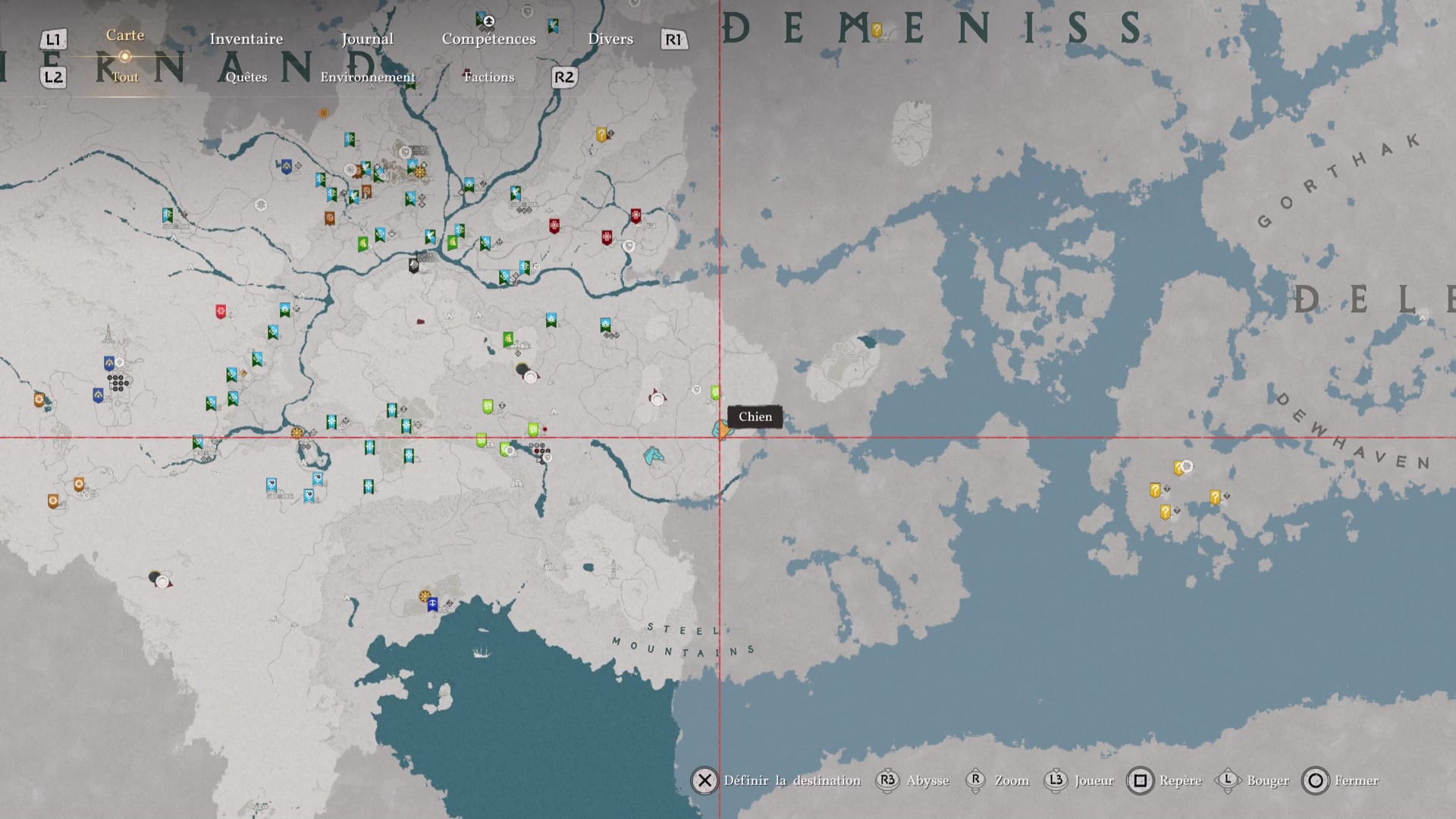1456x819 pixels.
Task: Select the horse head map marker
Action: click(653, 456)
